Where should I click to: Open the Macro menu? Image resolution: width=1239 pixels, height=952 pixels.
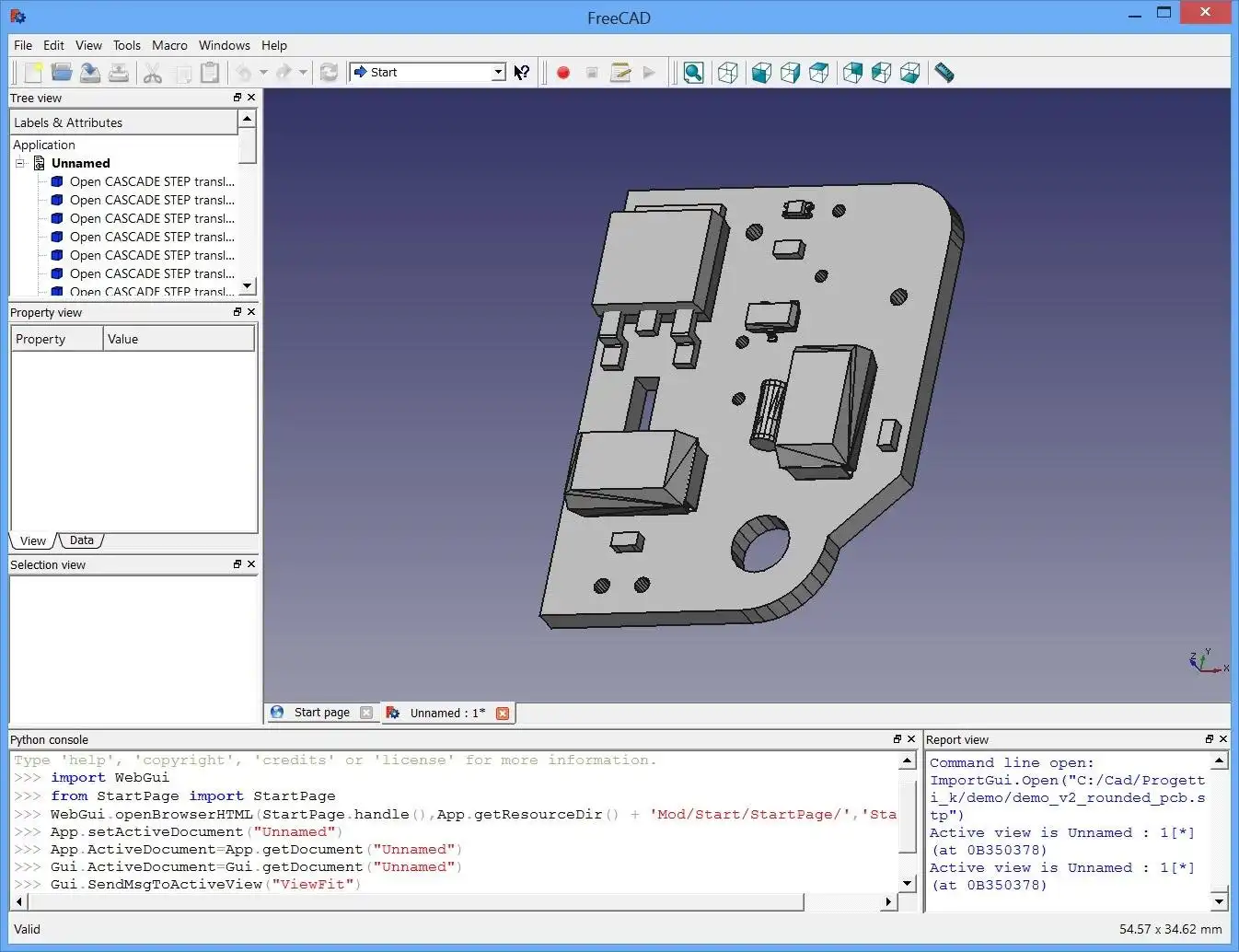coord(169,45)
